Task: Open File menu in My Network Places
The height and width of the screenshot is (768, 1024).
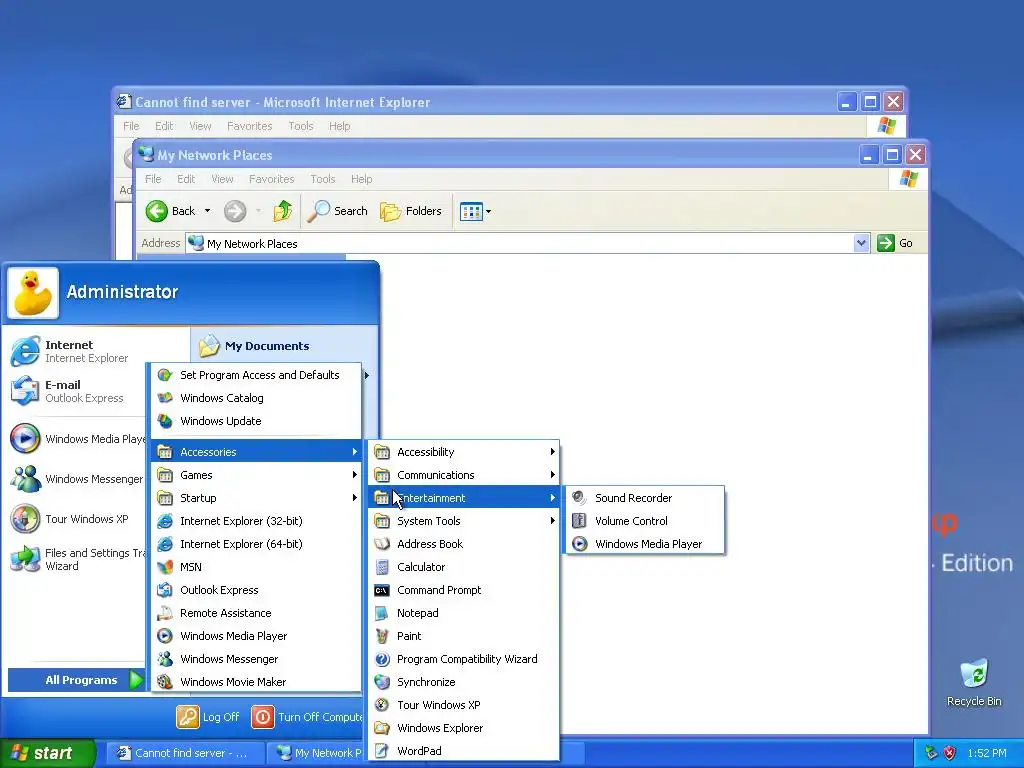Action: [153, 179]
